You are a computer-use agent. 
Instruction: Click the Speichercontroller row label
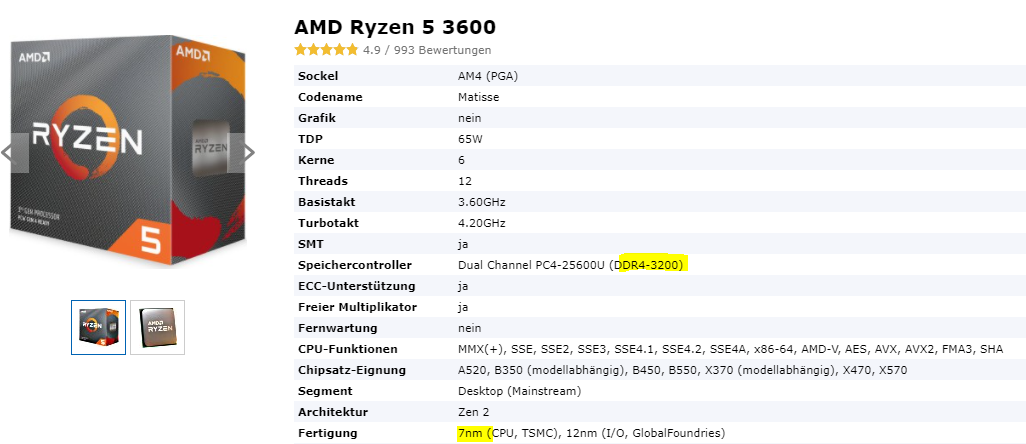coord(355,265)
